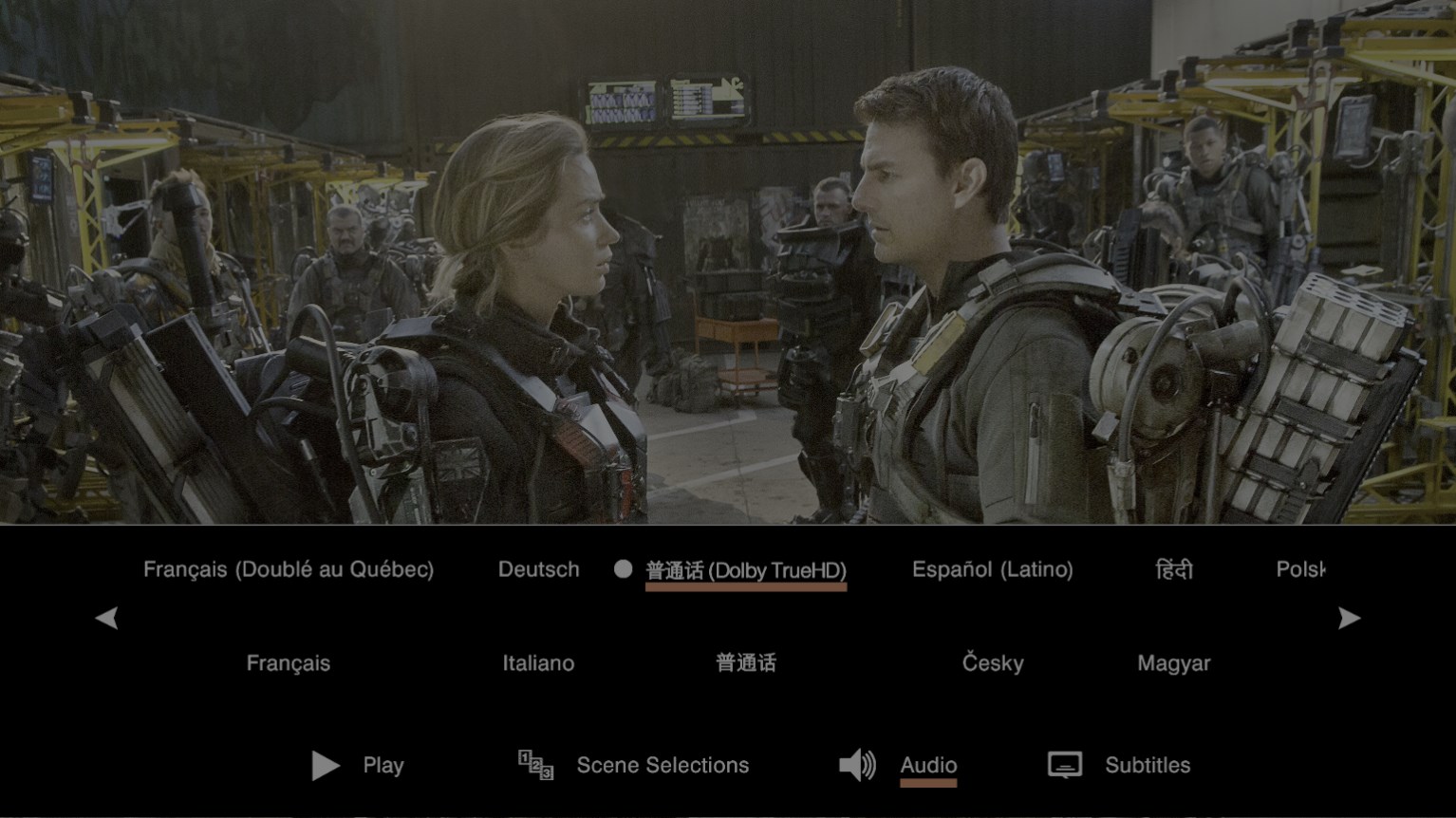Open the Subtitles menu
This screenshot has height=818, width=1456.
click(x=1148, y=765)
